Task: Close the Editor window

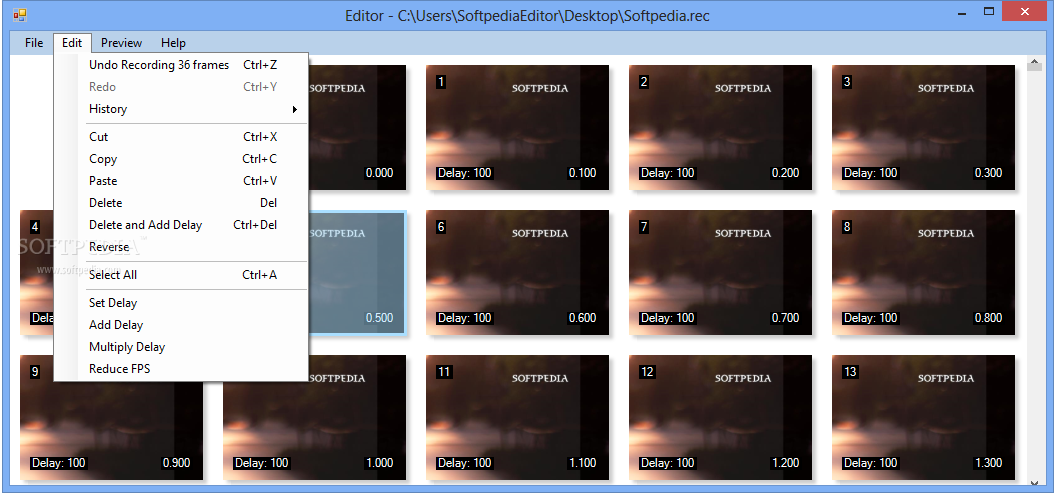Action: [1024, 11]
